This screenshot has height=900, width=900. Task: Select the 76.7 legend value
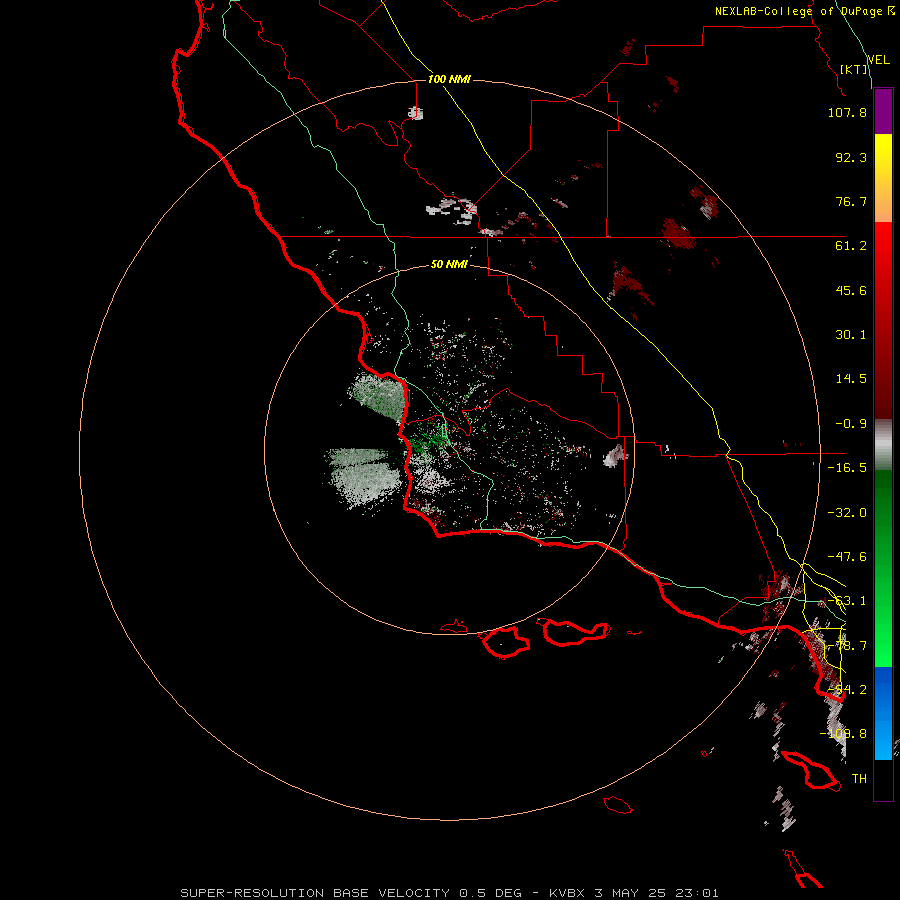point(851,201)
